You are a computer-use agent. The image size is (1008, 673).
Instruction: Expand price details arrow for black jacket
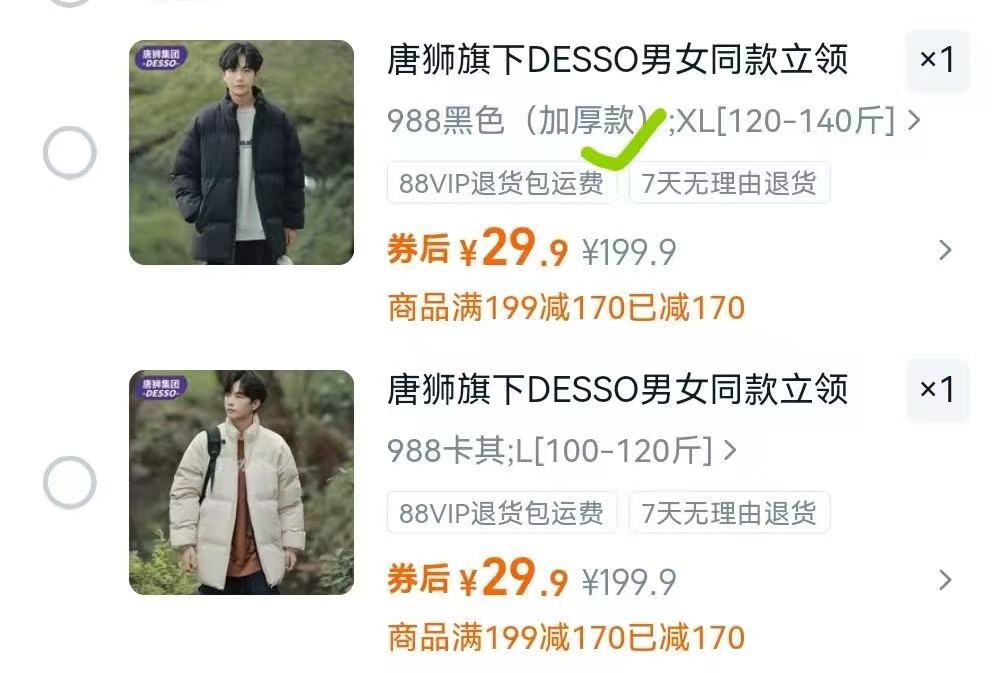944,250
